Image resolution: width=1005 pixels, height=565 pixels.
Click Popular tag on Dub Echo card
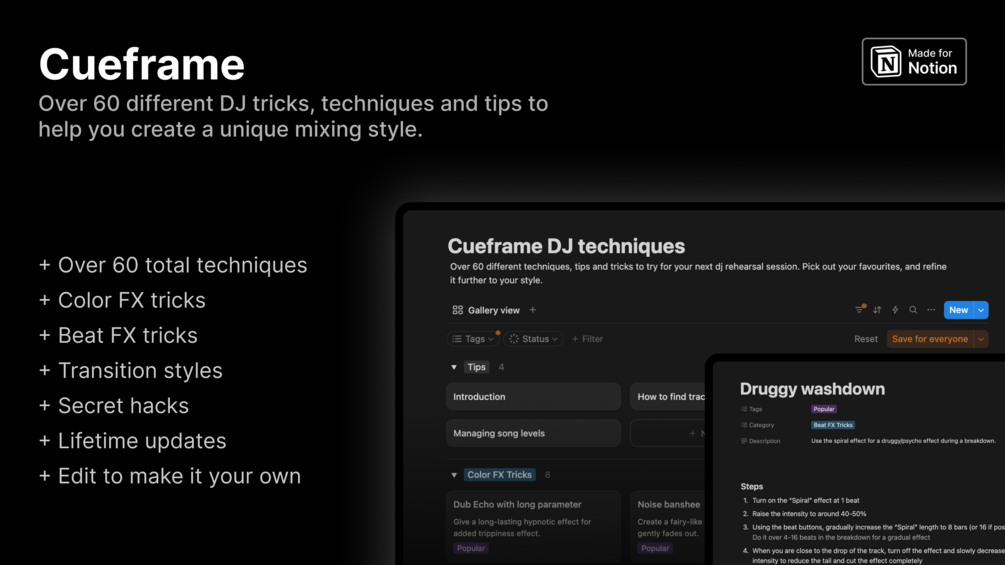(471, 548)
